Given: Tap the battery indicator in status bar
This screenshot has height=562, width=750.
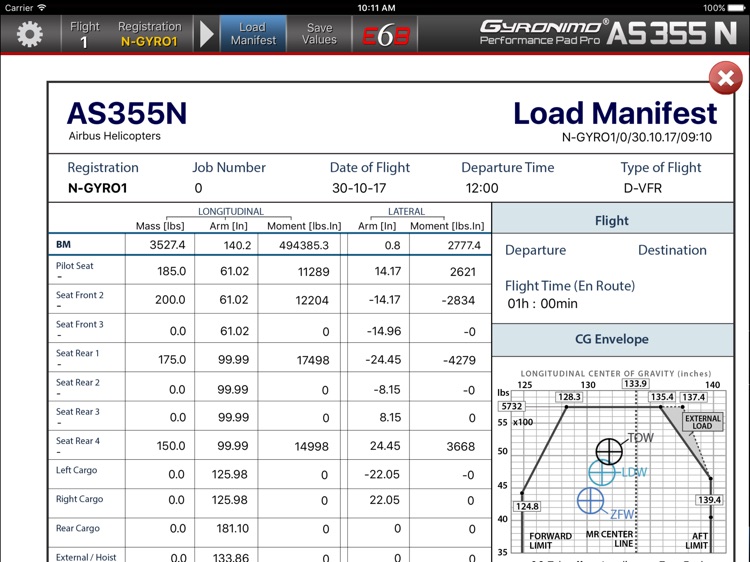Looking at the screenshot, I should coord(736,8).
